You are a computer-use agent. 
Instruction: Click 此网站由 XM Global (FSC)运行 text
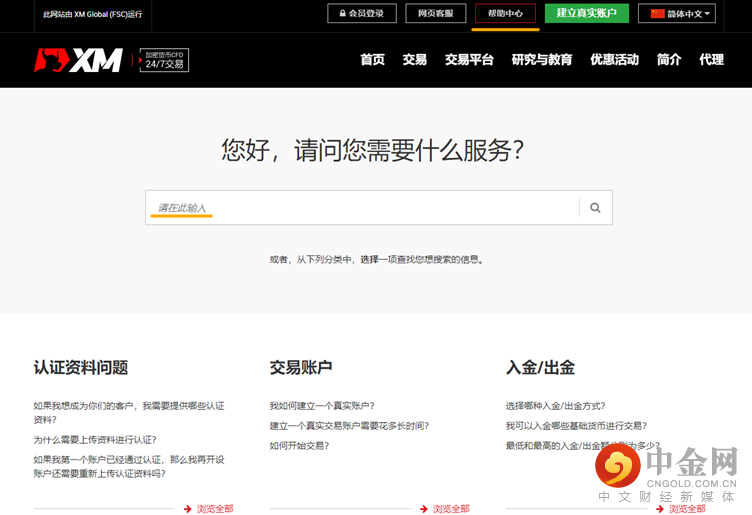[93, 14]
